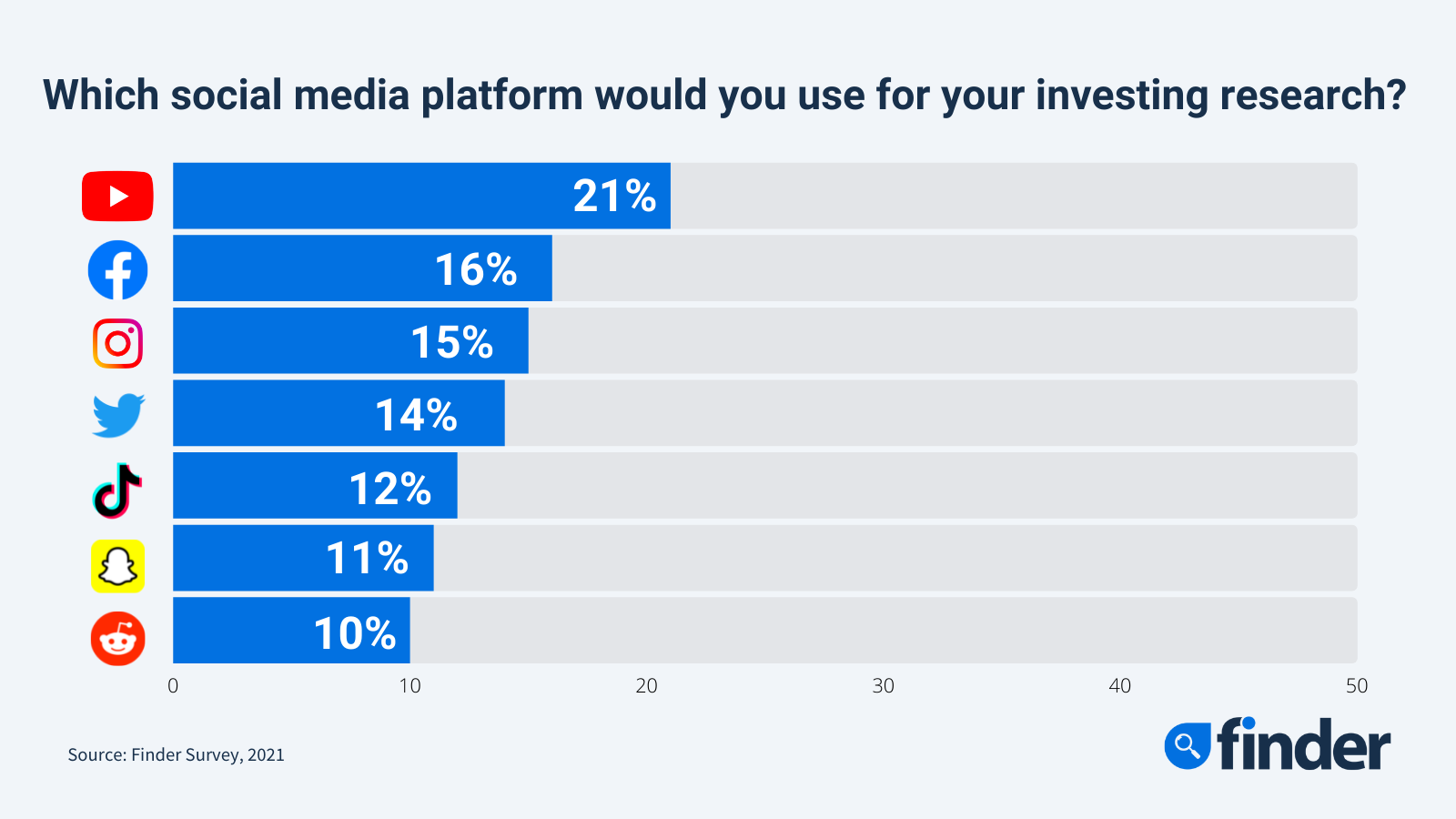Click the 10% Reddit bar

291,631
